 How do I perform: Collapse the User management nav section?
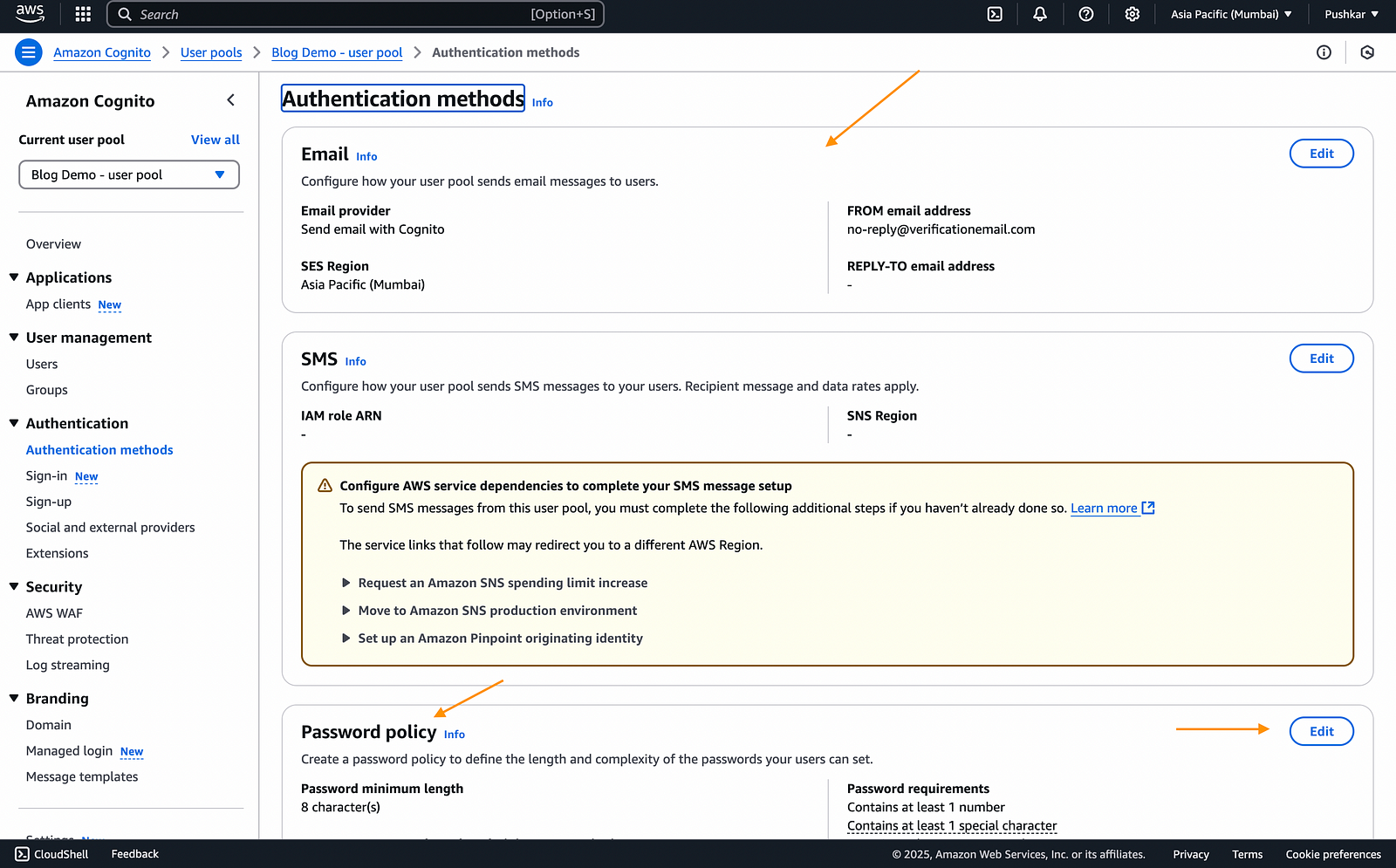14,338
